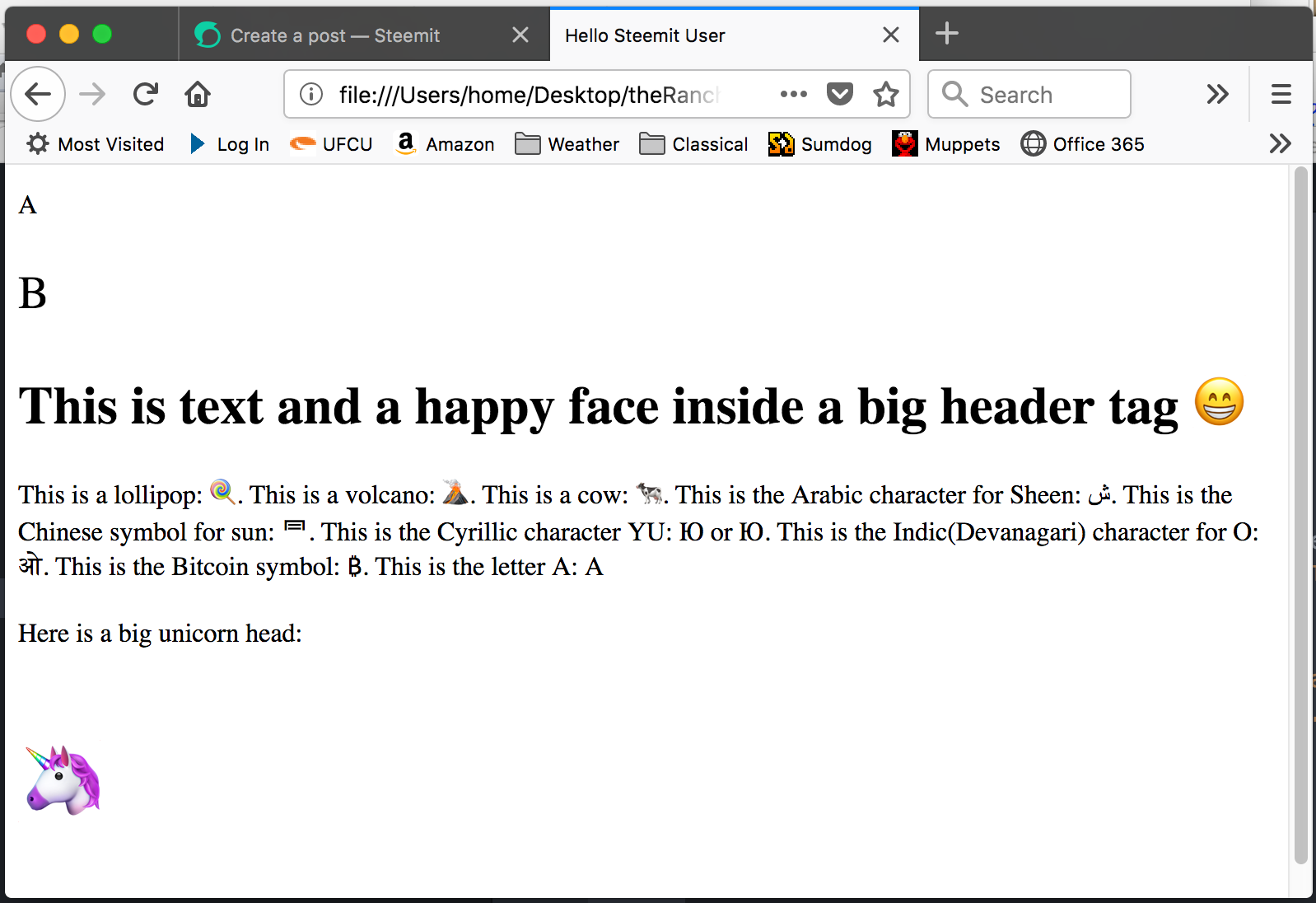The image size is (1316, 903).
Task: Click the UFCU bookmark logo icon
Action: tap(303, 144)
